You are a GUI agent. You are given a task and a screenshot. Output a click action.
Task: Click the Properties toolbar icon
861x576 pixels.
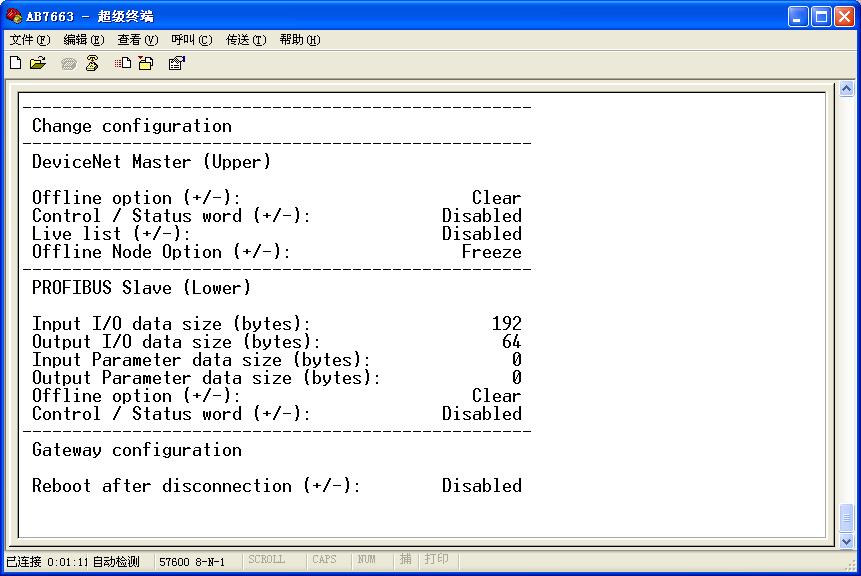tap(176, 63)
